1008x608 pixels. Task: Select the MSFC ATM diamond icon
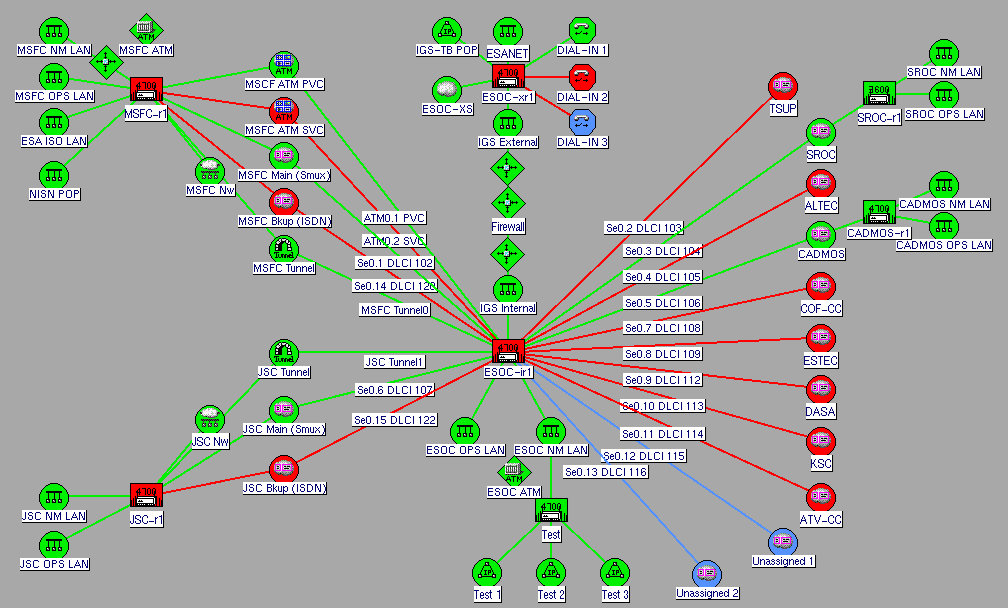(146, 30)
